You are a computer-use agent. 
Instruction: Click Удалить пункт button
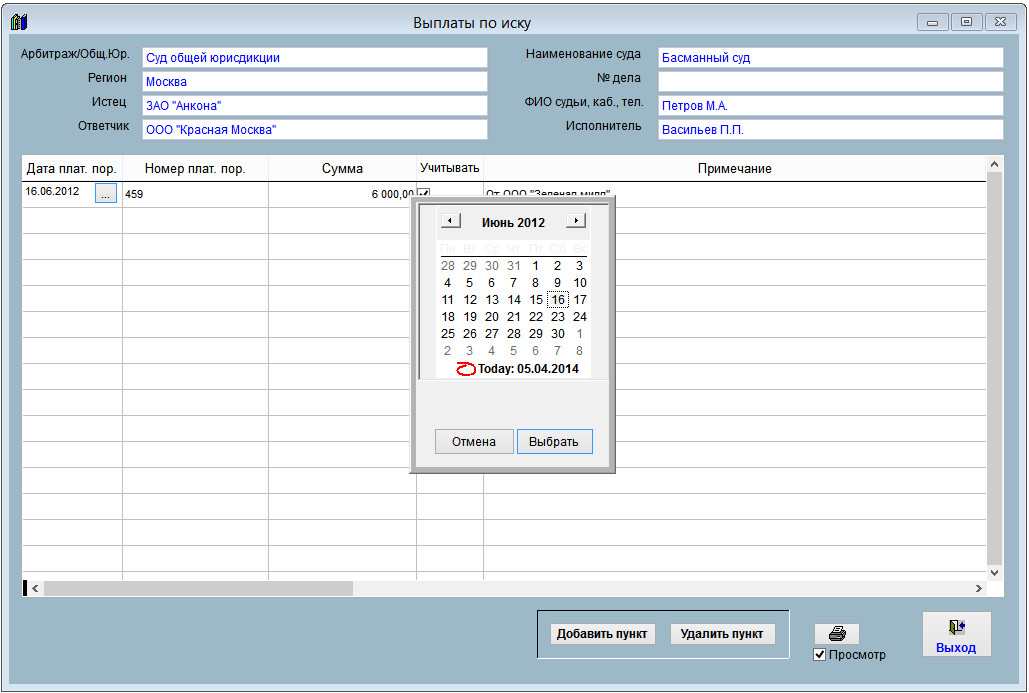722,634
